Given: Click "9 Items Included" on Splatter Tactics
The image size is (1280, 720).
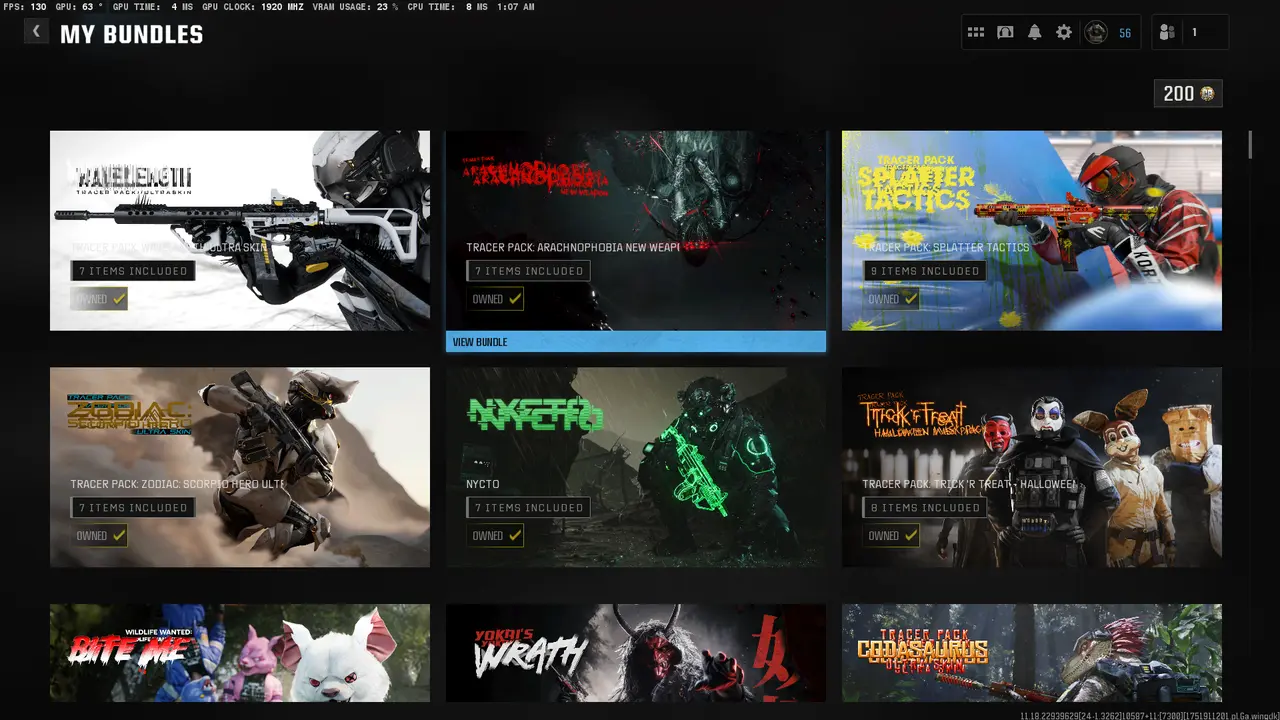Looking at the screenshot, I should tap(925, 271).
